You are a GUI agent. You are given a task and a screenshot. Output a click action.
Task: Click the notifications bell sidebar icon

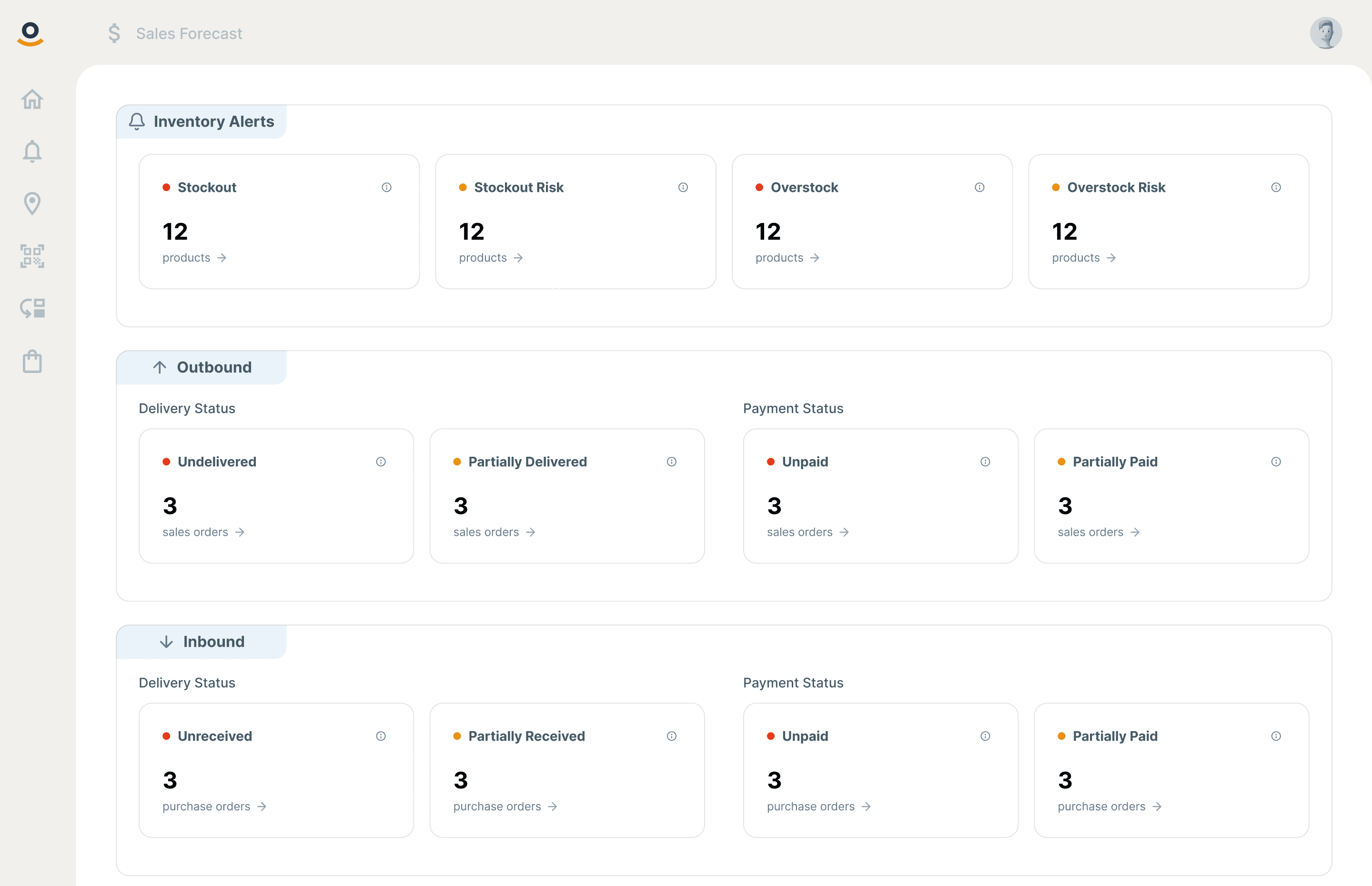click(x=32, y=151)
